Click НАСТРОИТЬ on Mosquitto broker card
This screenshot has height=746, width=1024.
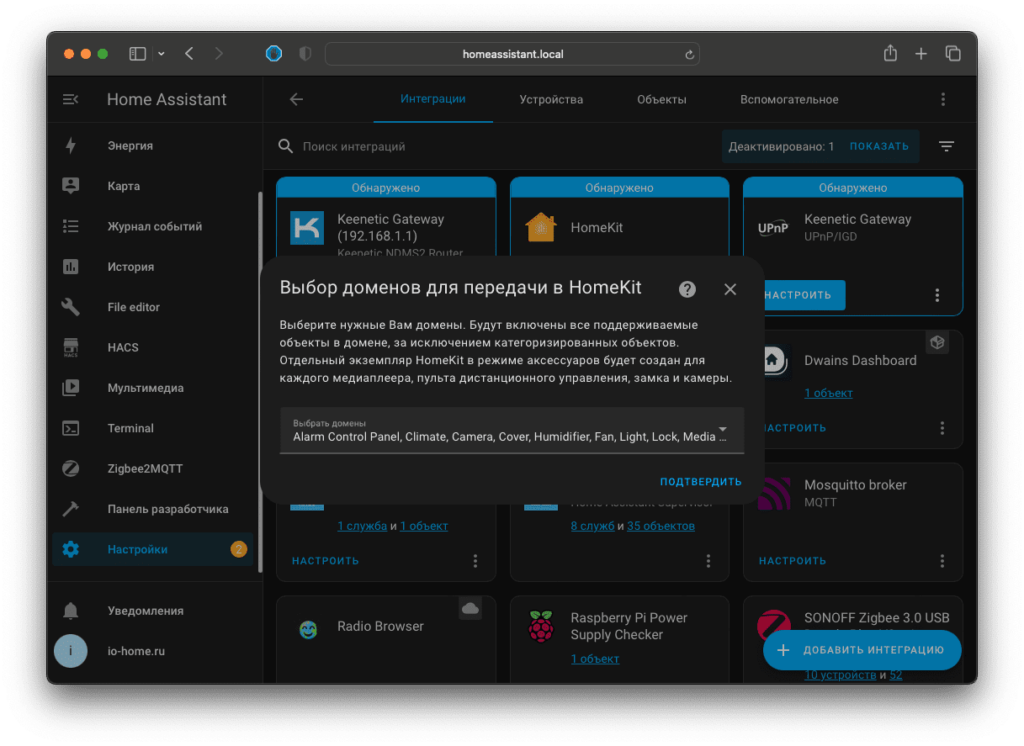[x=792, y=560]
